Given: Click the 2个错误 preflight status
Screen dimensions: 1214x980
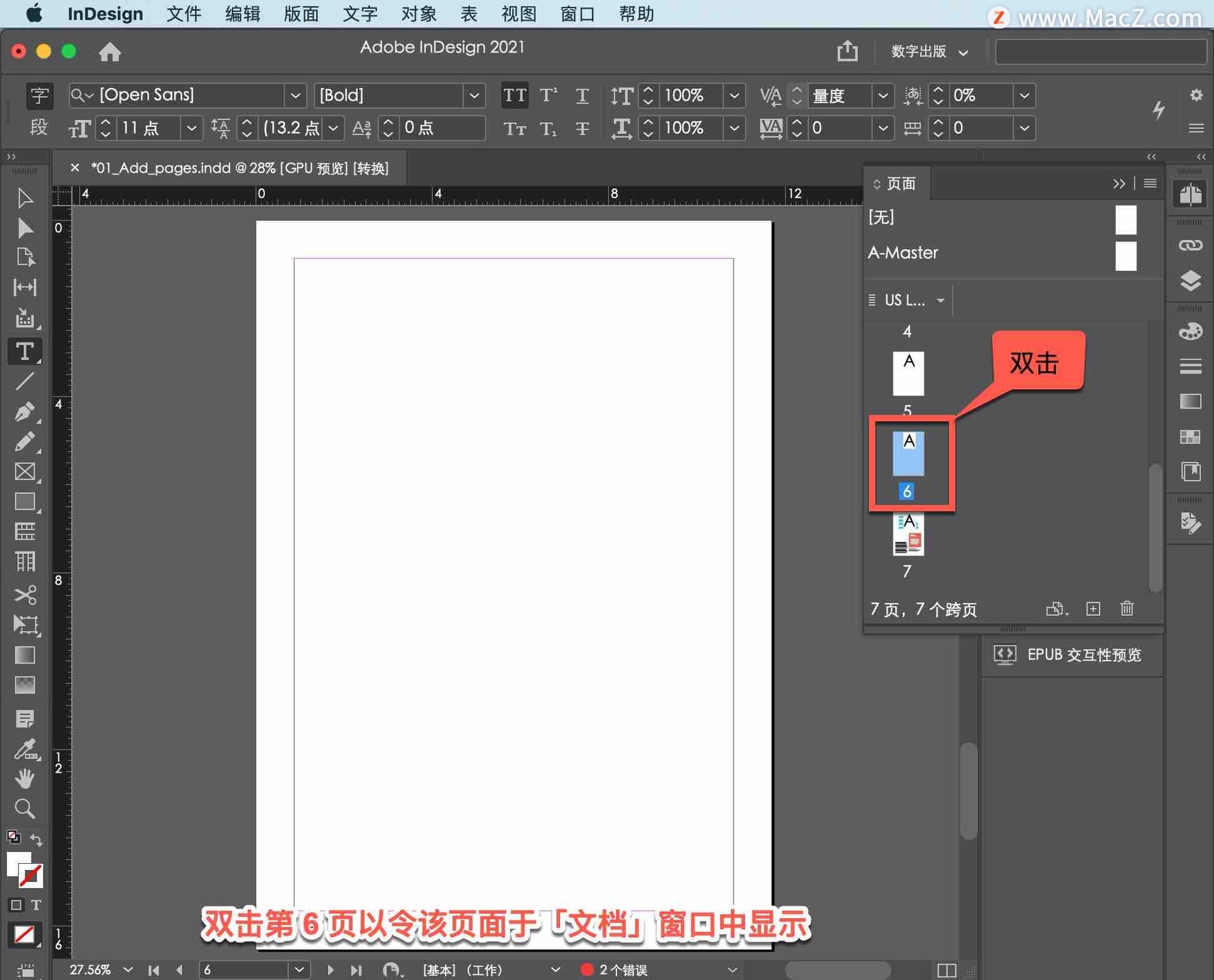Looking at the screenshot, I should point(622,969).
